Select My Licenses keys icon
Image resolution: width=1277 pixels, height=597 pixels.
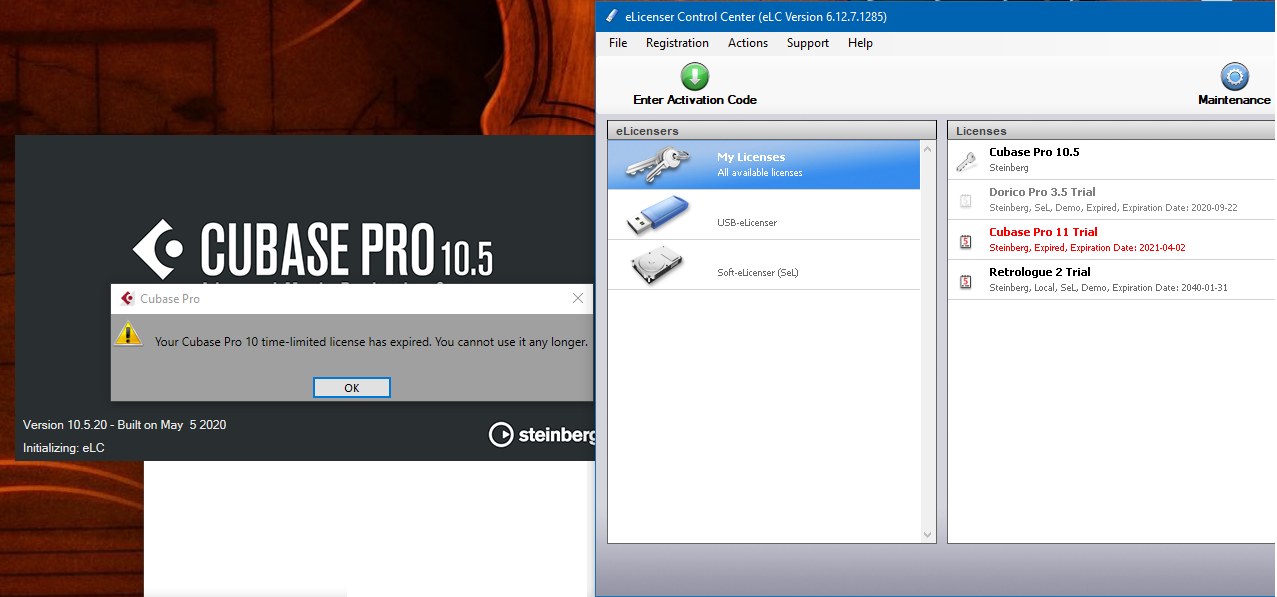pyautogui.click(x=659, y=164)
